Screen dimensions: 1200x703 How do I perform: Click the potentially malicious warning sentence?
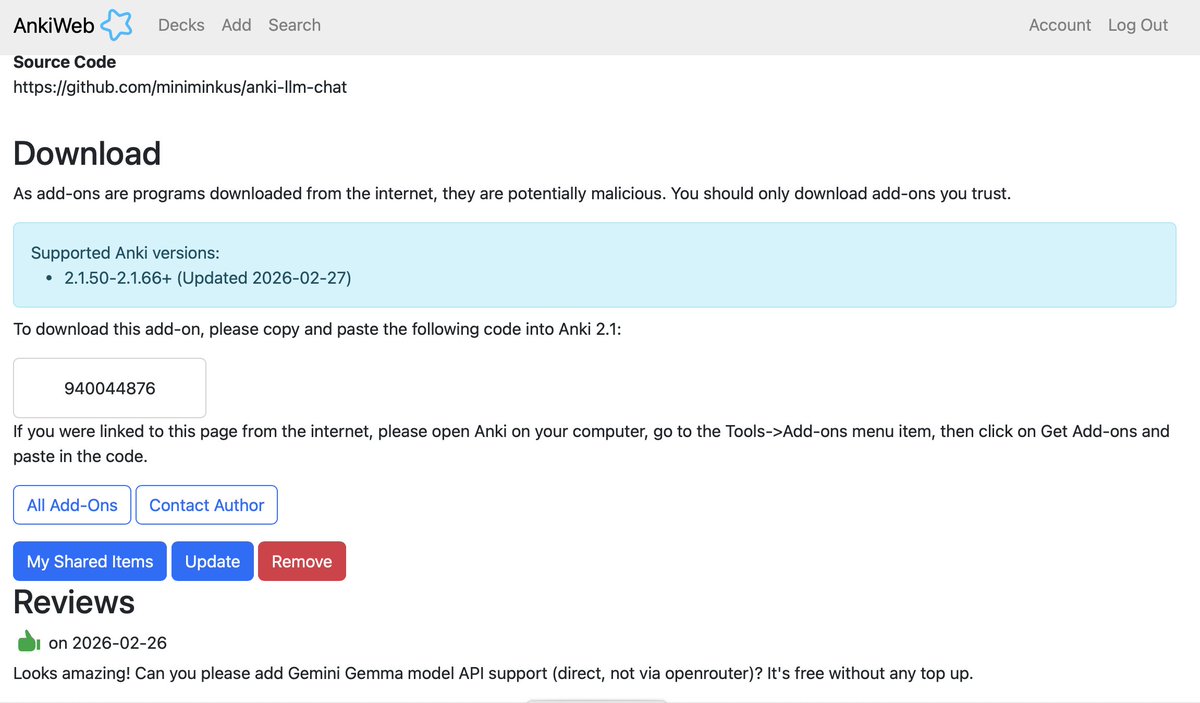(512, 193)
